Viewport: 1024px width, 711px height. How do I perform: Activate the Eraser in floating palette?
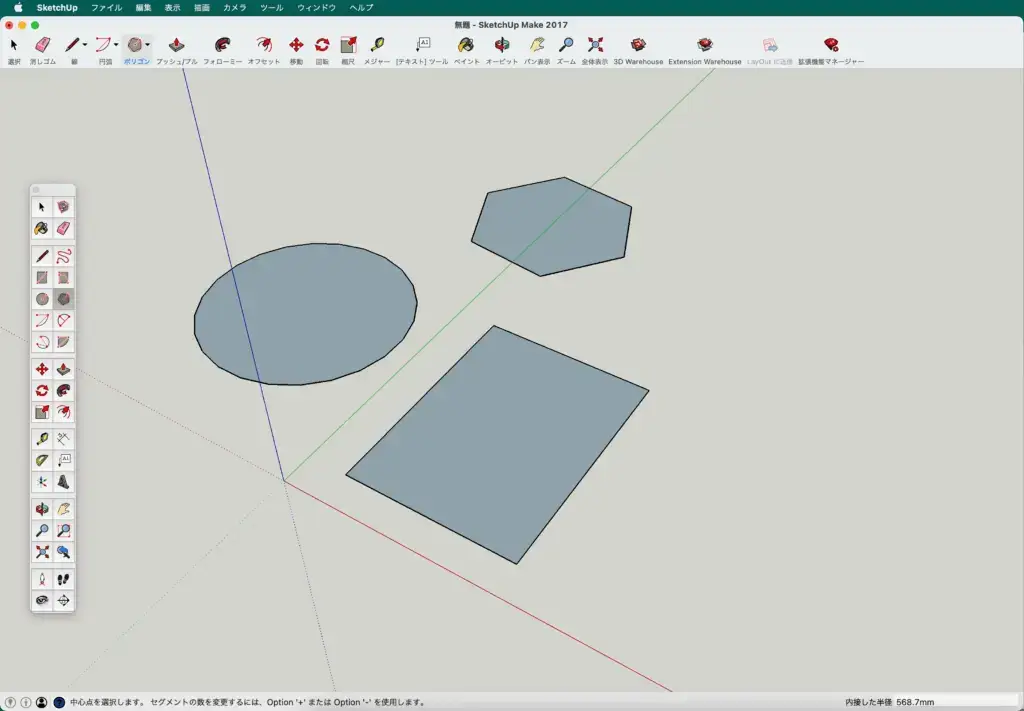click(63, 229)
